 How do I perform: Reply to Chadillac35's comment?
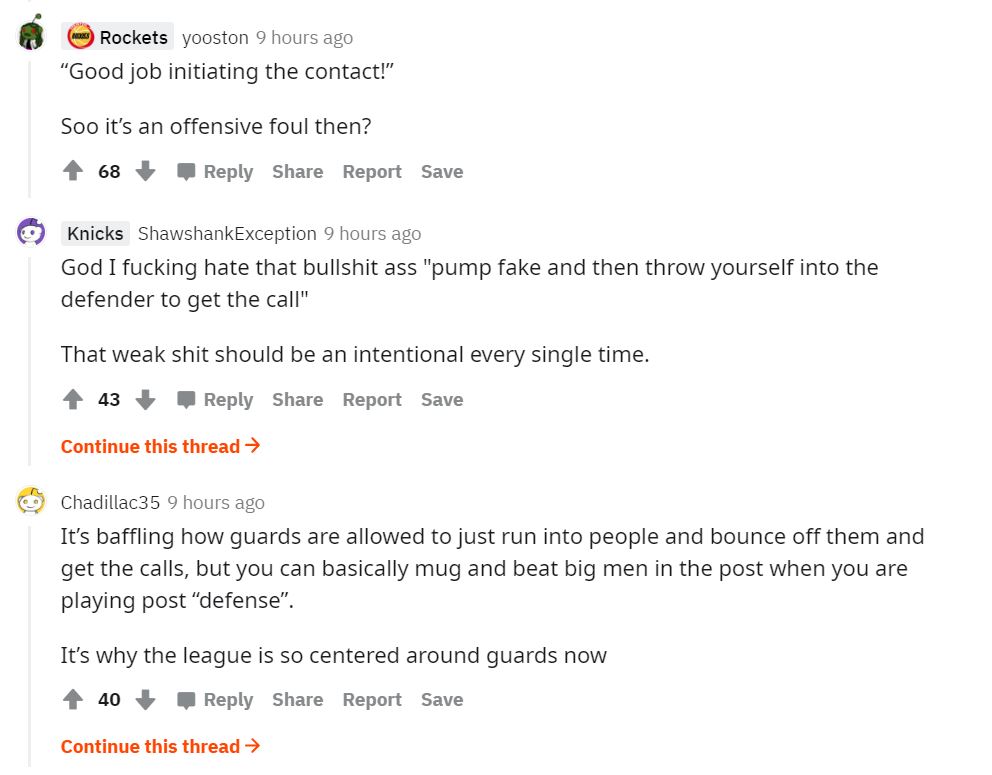point(215,699)
